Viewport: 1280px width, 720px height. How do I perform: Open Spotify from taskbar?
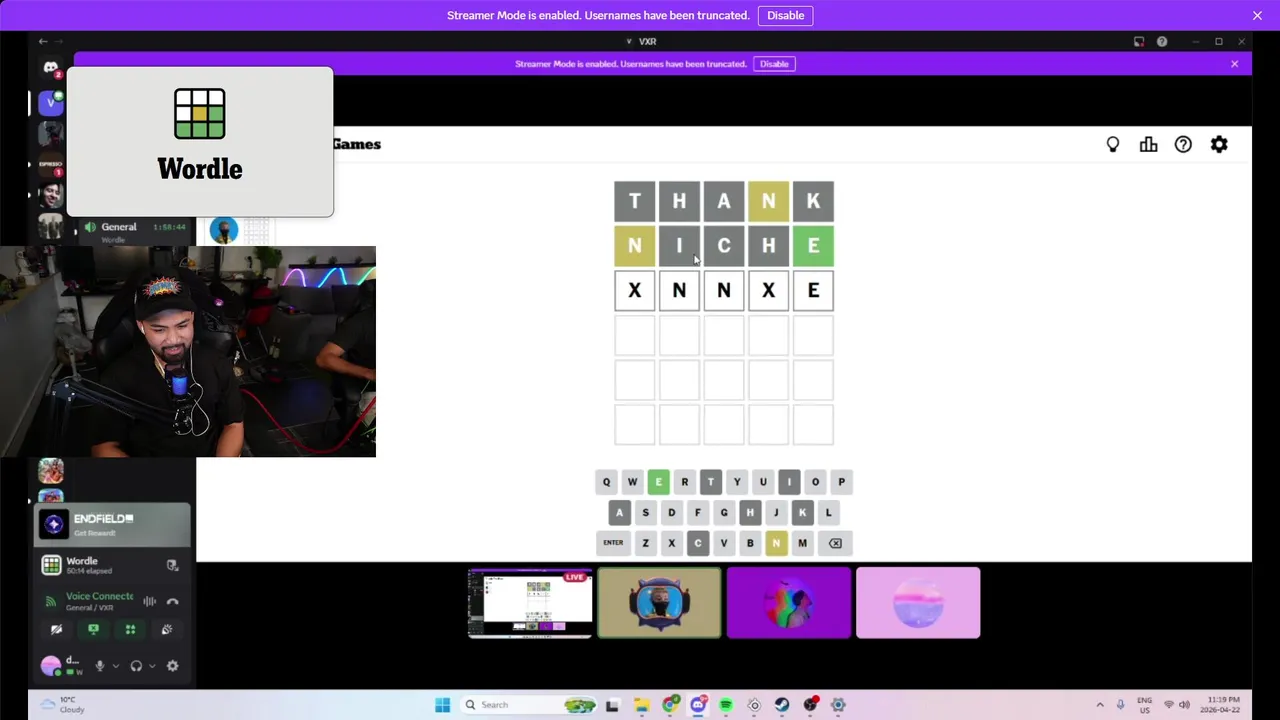coord(726,705)
